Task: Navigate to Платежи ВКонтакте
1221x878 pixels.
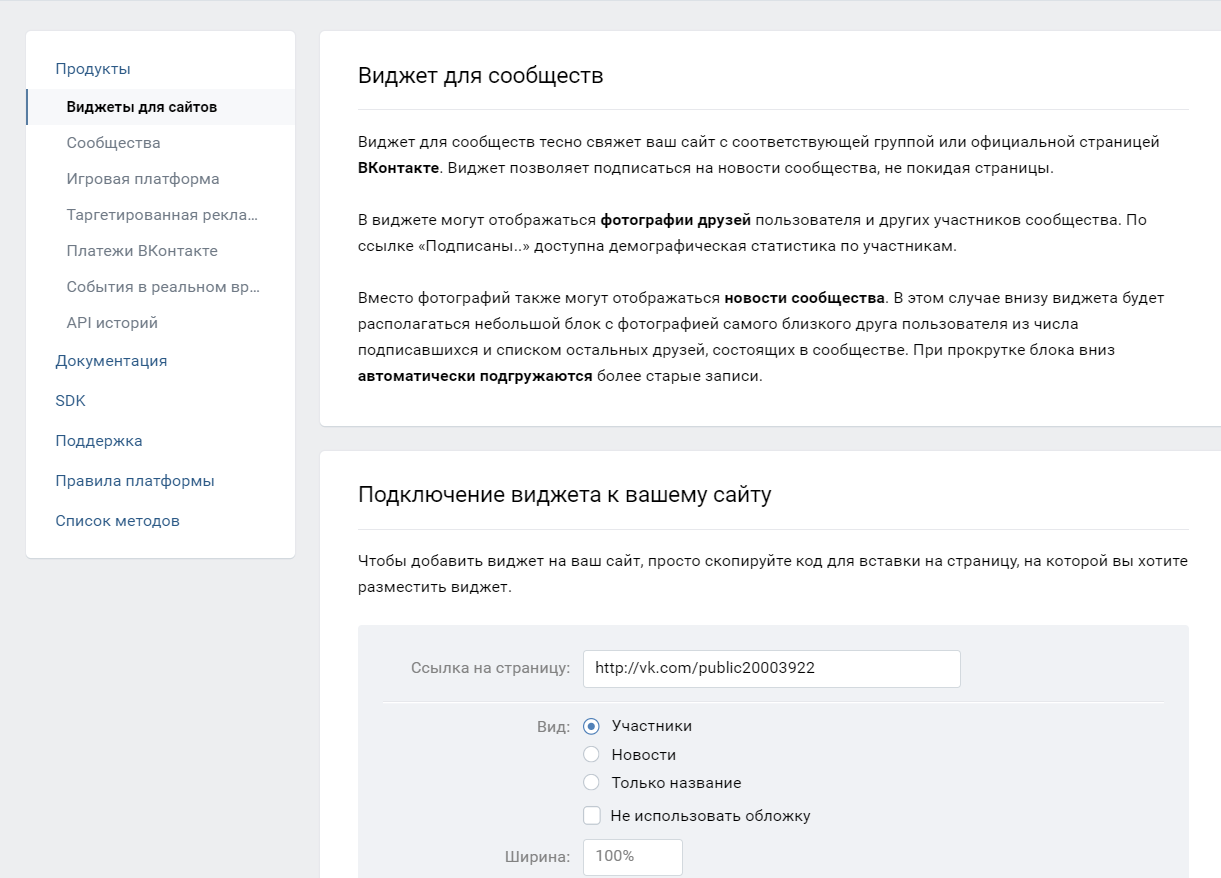Action: [x=142, y=251]
